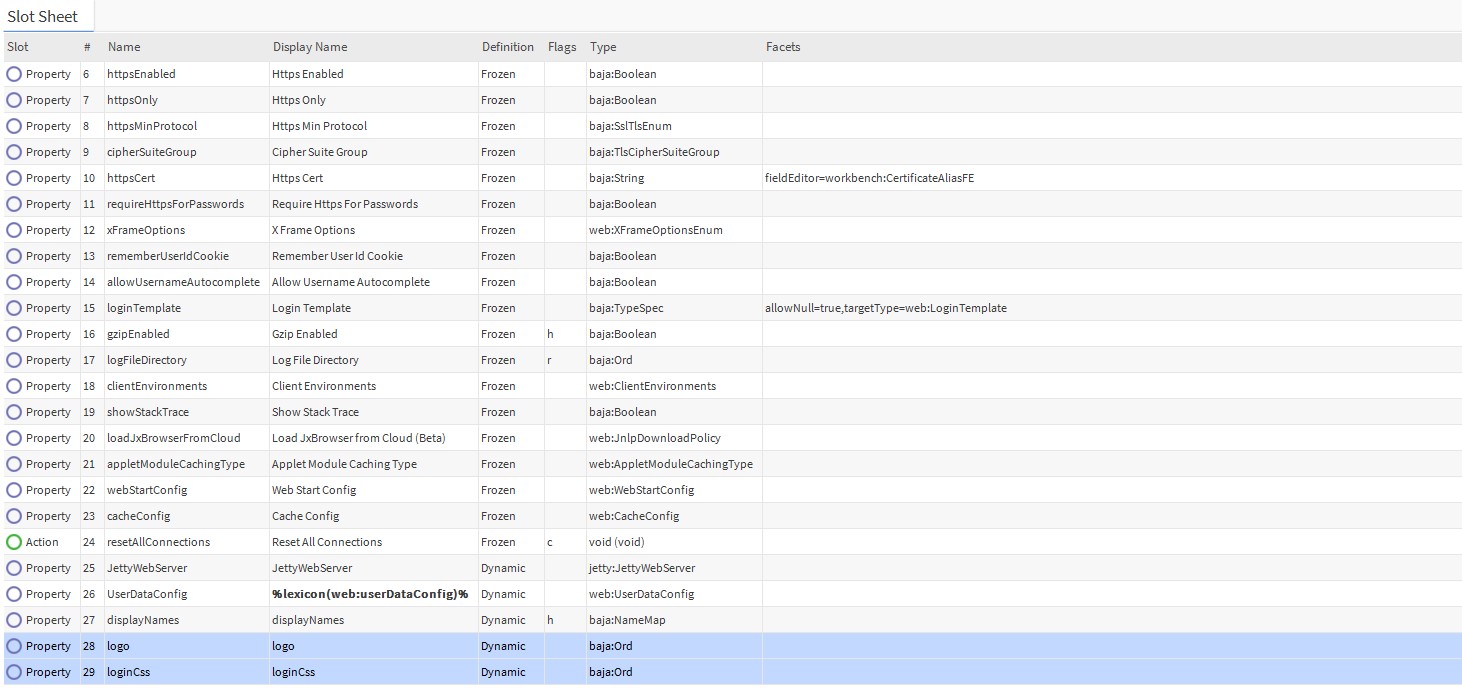Open the Slot Sheet tab
Image resolution: width=1462 pixels, height=689 pixels.
click(x=43, y=16)
